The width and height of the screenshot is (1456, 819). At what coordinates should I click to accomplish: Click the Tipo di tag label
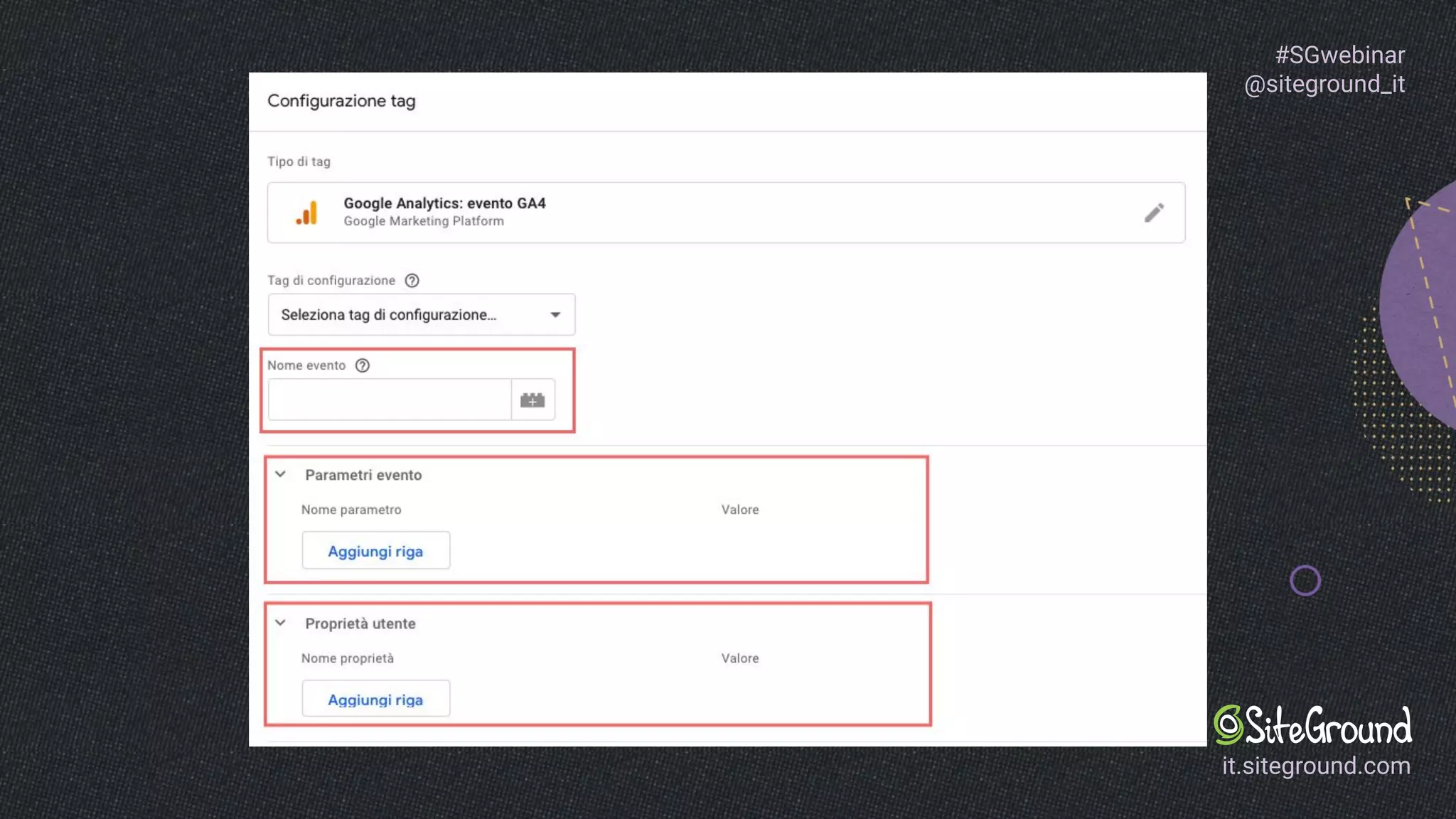[x=299, y=161]
